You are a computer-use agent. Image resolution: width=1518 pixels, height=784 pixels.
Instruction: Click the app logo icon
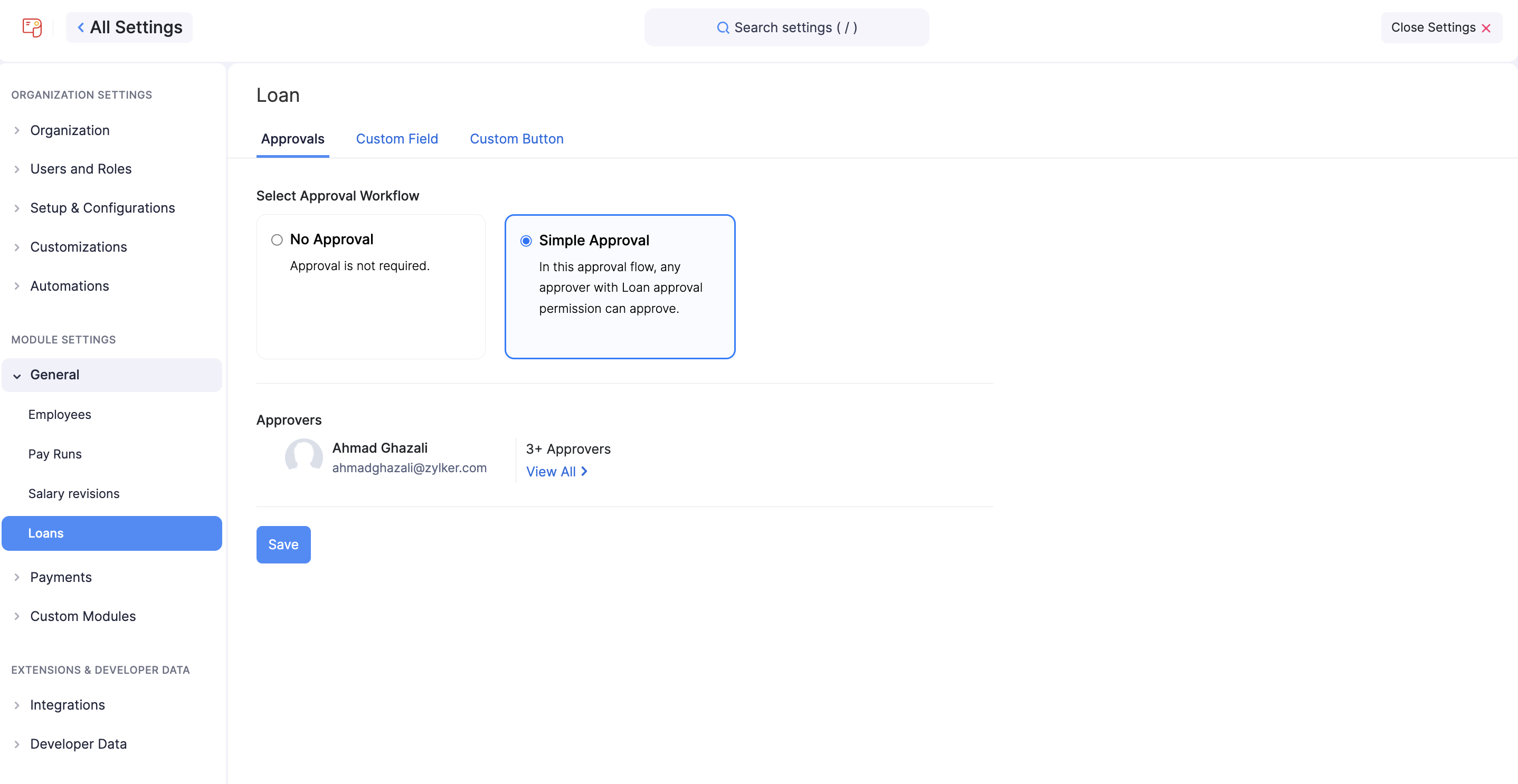pyautogui.click(x=32, y=27)
